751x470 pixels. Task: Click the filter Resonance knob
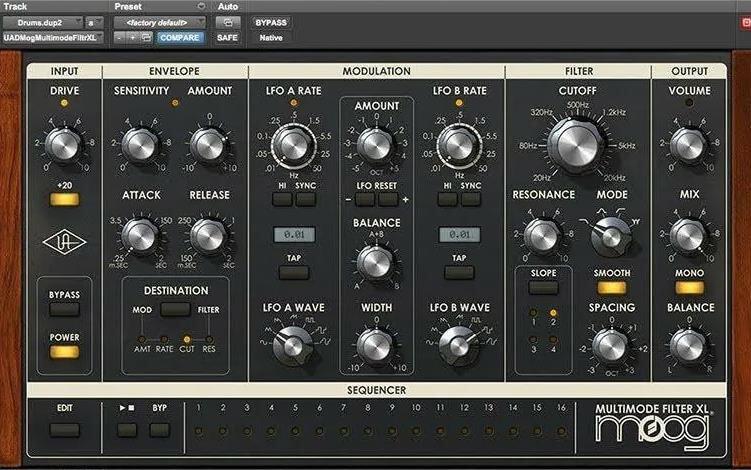(543, 236)
